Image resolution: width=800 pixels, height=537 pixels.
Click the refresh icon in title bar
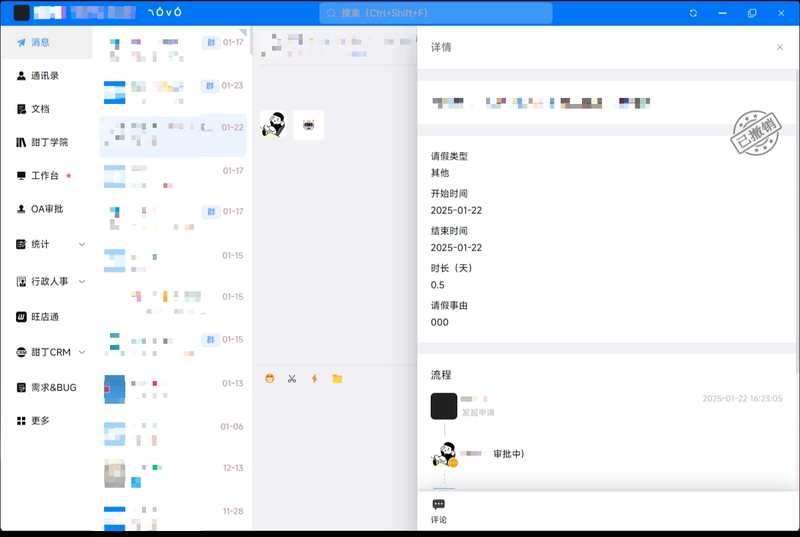click(x=693, y=13)
